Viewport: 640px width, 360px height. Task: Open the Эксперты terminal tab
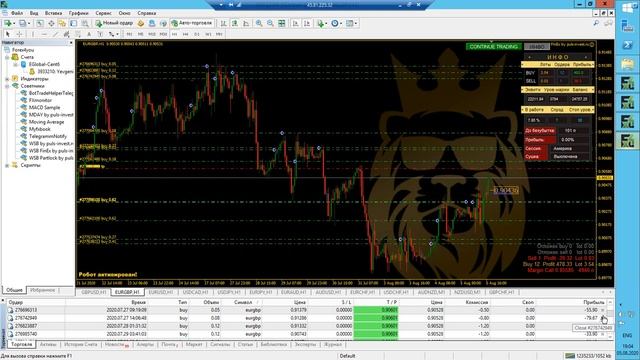[x=305, y=344]
